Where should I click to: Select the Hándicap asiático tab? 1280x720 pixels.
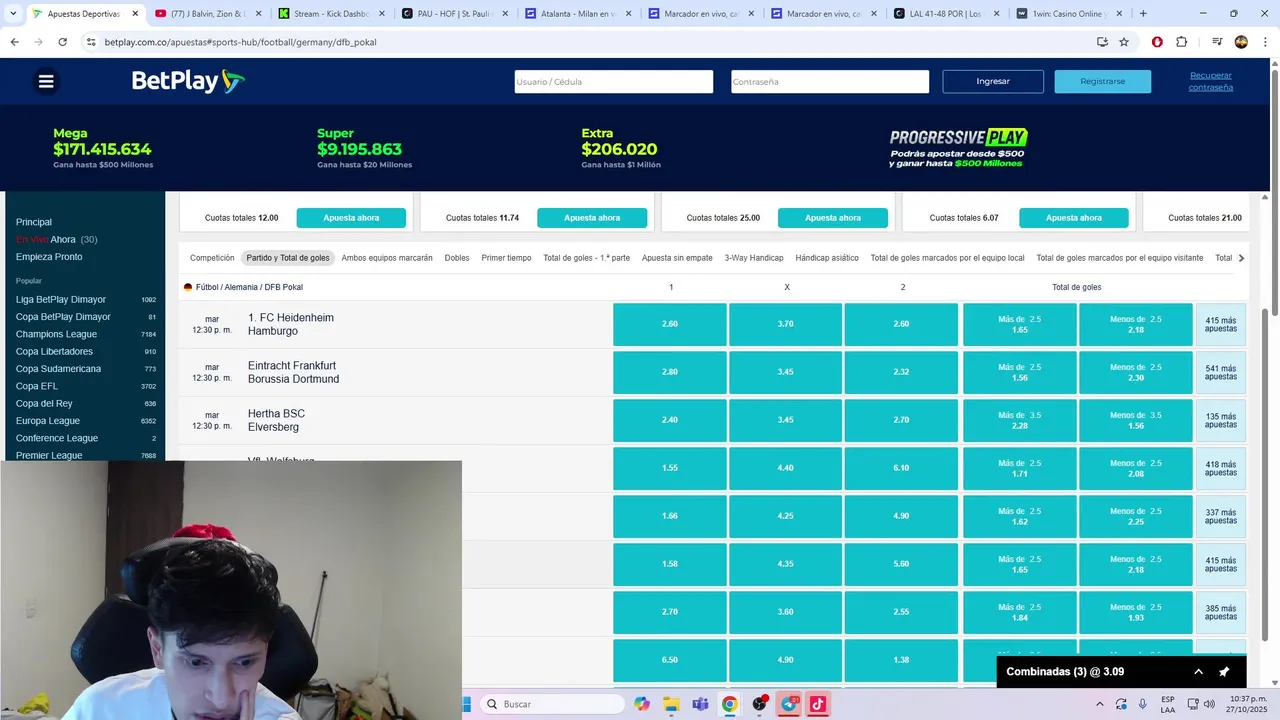click(x=827, y=258)
